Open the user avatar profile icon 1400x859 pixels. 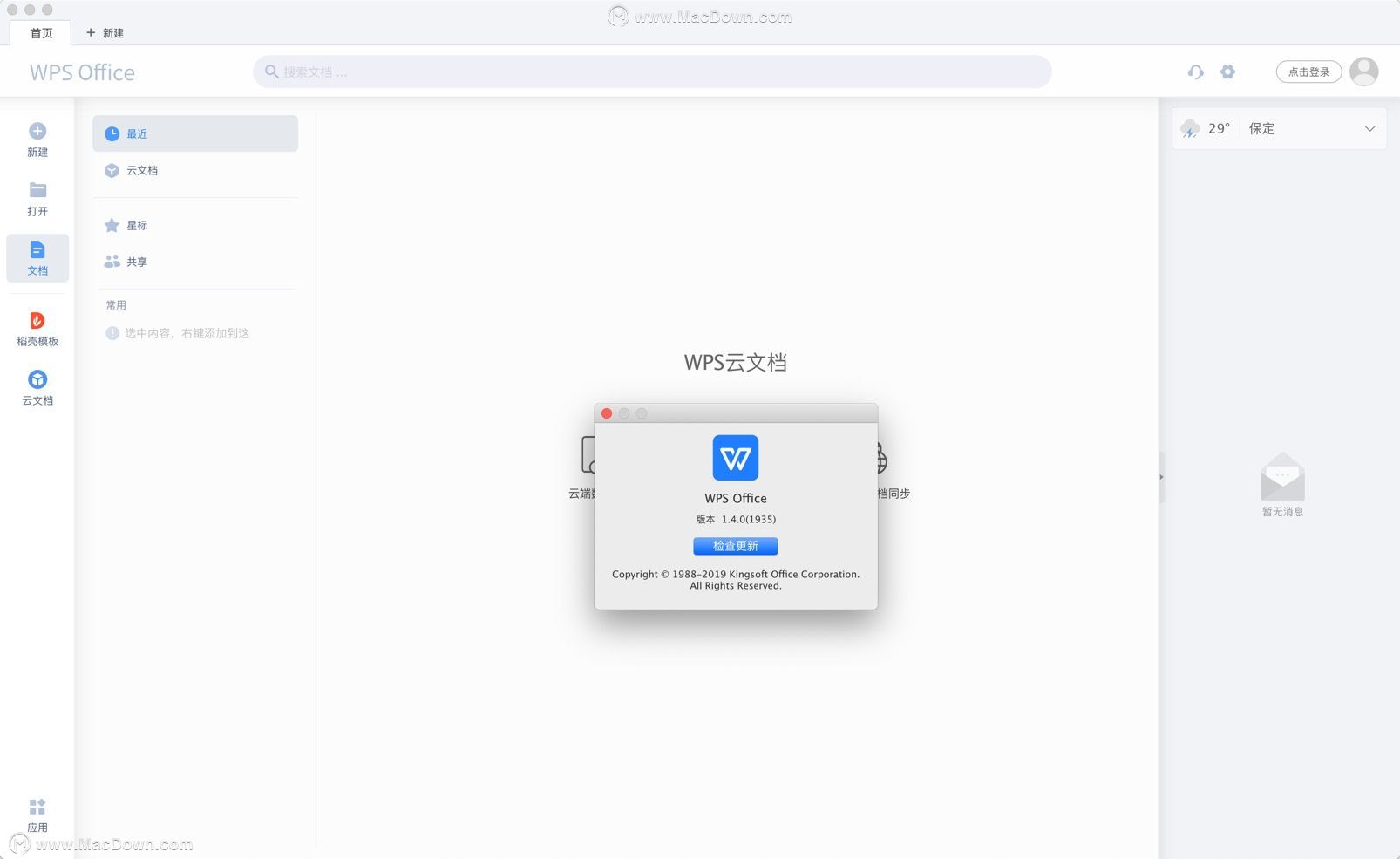(1363, 72)
